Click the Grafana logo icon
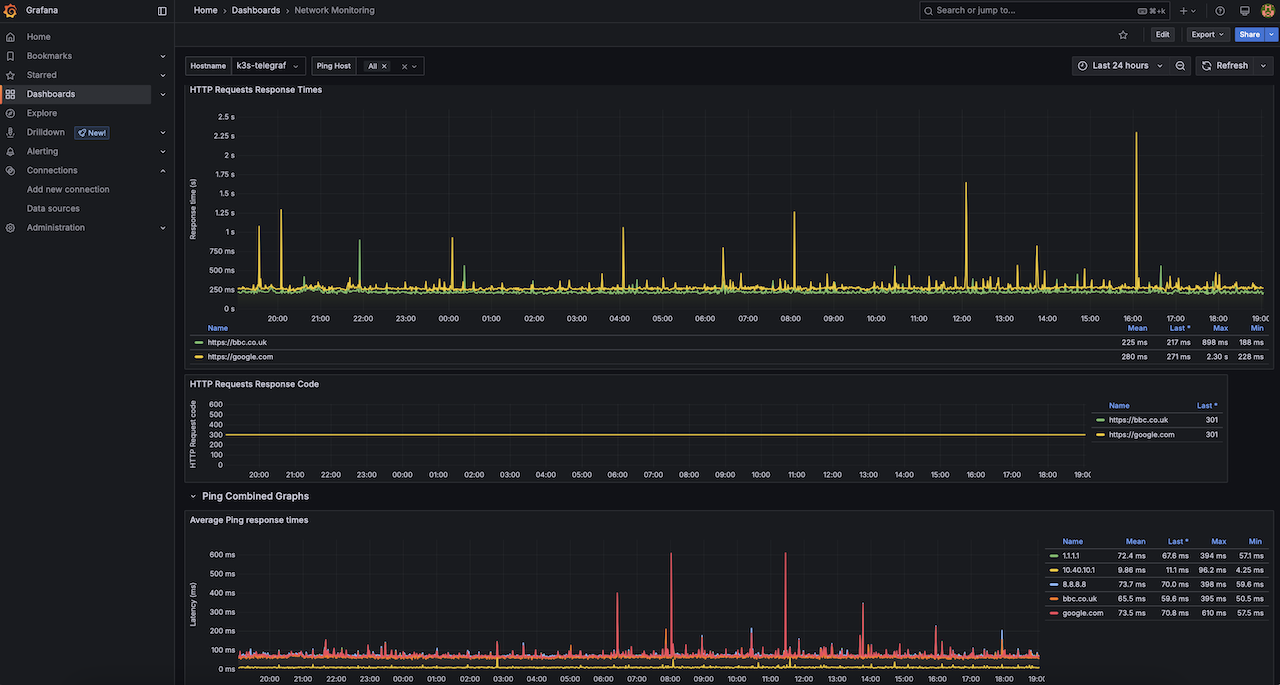1280x685 pixels. (11, 11)
